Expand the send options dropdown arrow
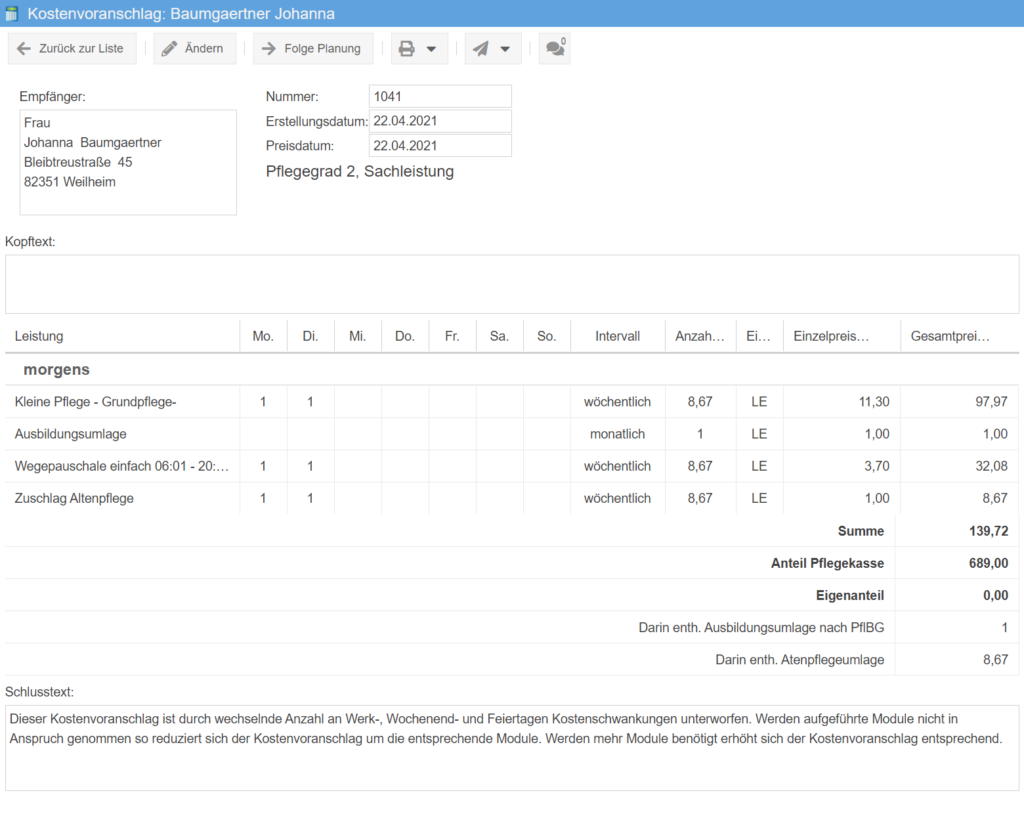 [x=505, y=49]
